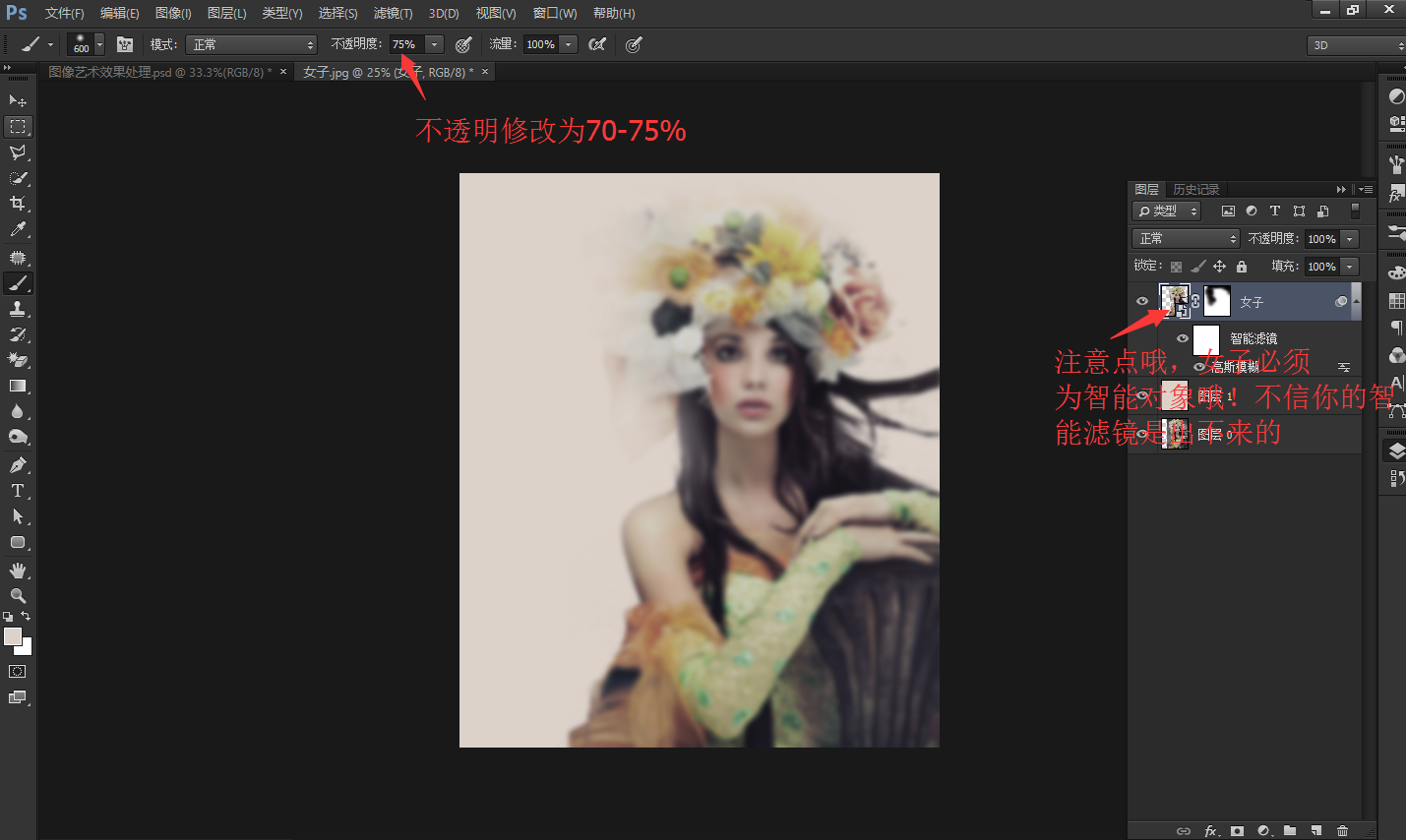The width and height of the screenshot is (1406, 840).
Task: Open the Add layer style (fx) menu
Action: pyautogui.click(x=1210, y=829)
